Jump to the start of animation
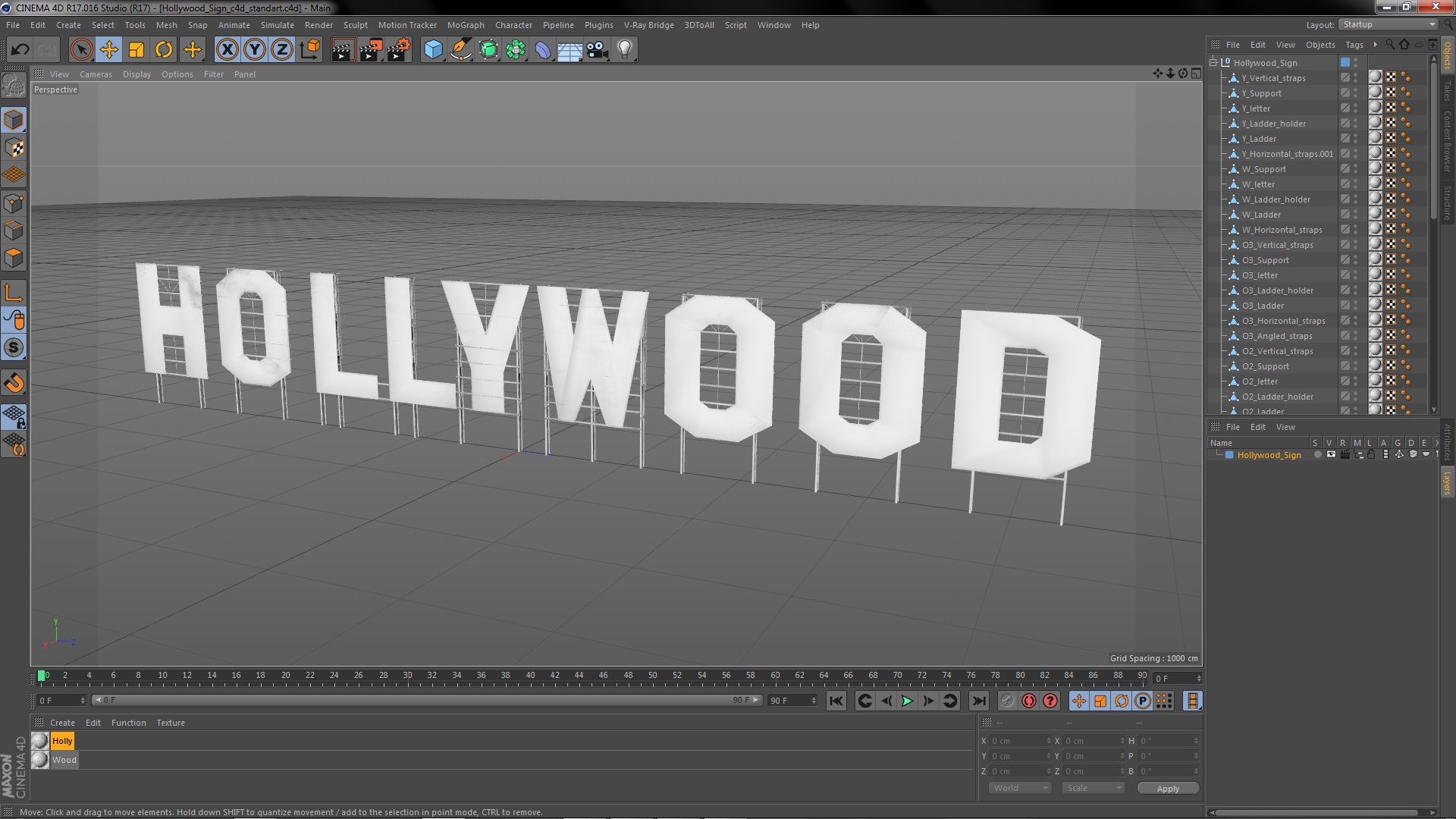 pyautogui.click(x=836, y=701)
